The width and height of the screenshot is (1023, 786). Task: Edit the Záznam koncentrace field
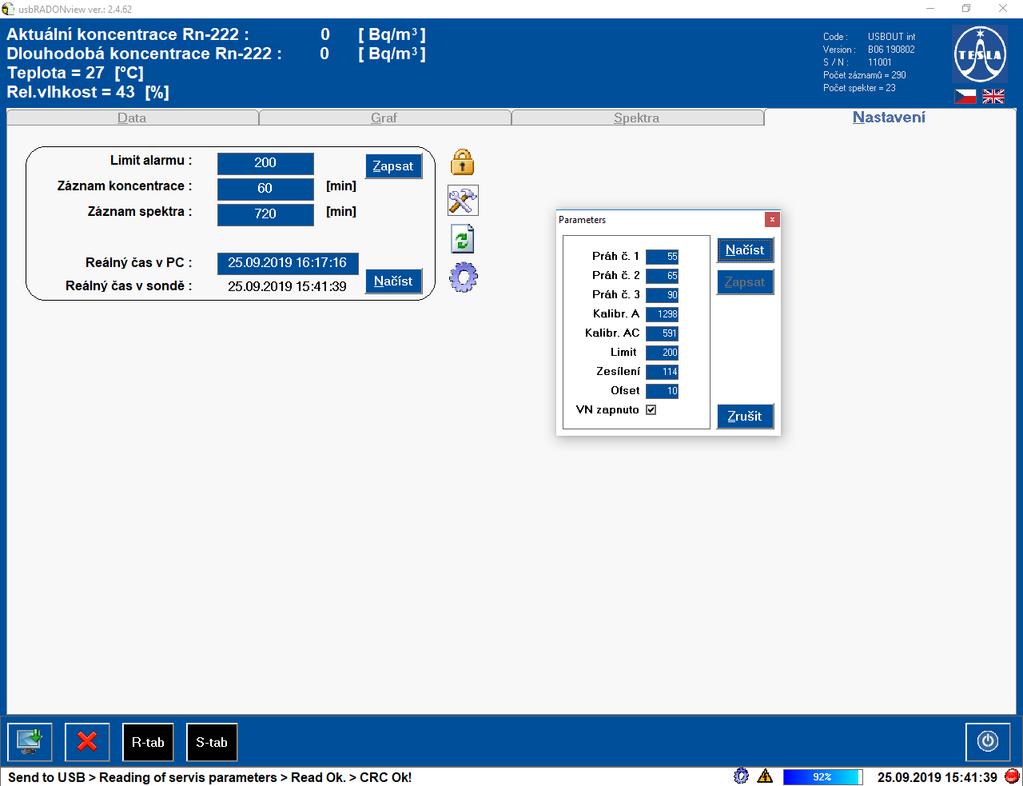point(266,189)
